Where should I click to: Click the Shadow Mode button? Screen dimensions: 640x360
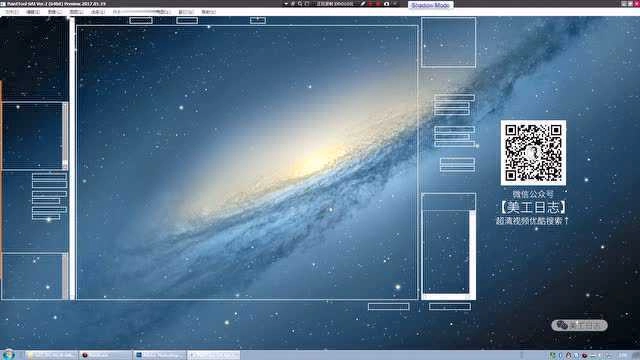[x=430, y=5]
